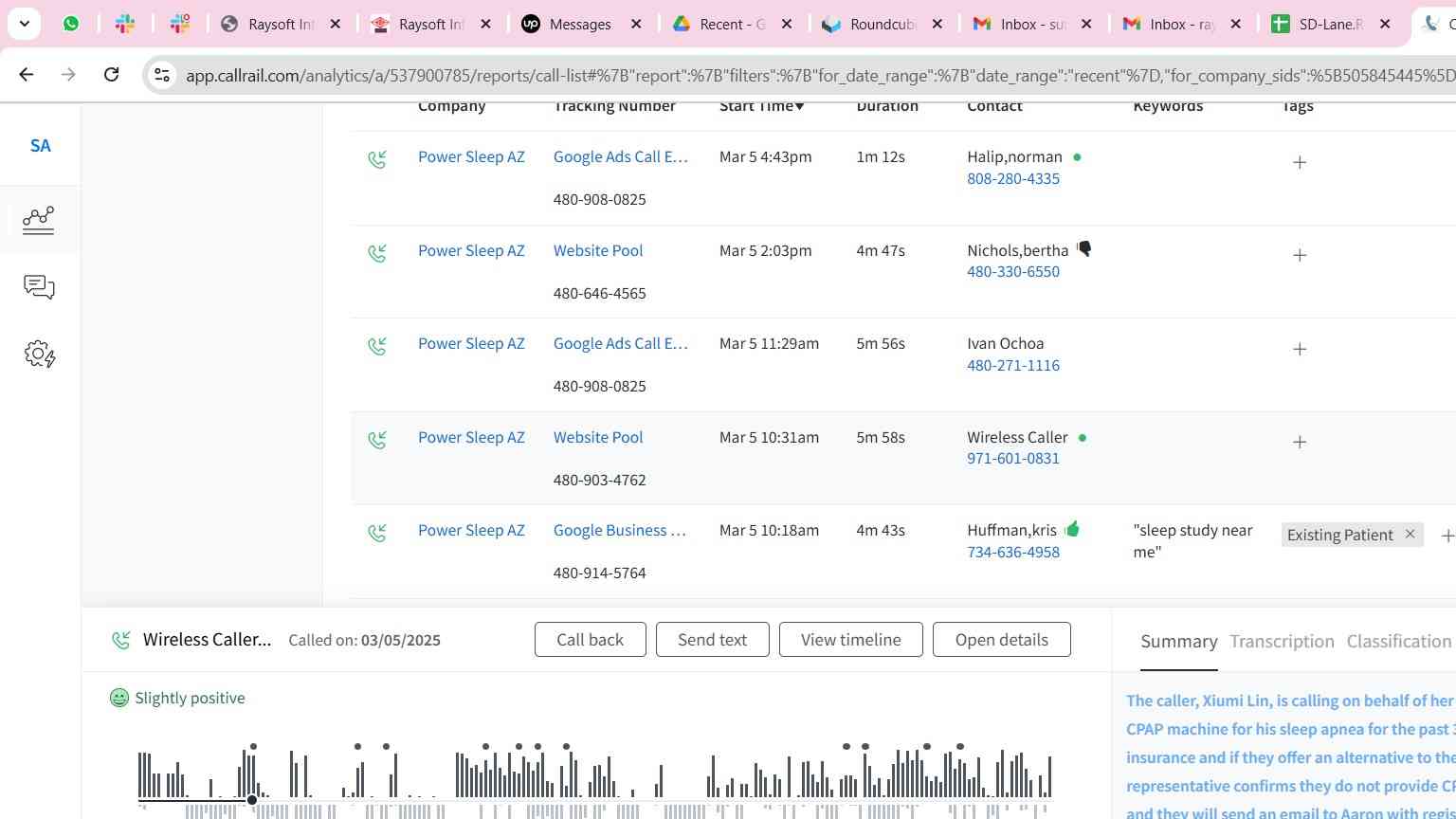The width and height of the screenshot is (1456, 819).
Task: Close the Messages browser tab
Action: click(636, 24)
